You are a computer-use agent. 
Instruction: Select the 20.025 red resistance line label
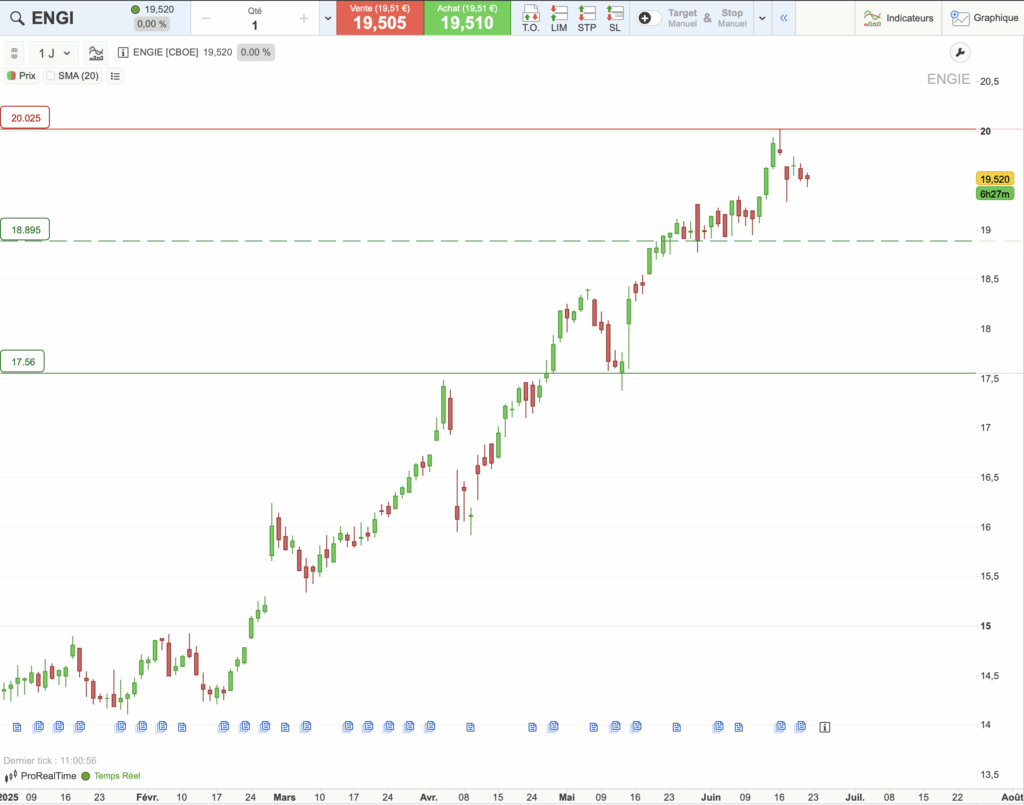(x=25, y=118)
